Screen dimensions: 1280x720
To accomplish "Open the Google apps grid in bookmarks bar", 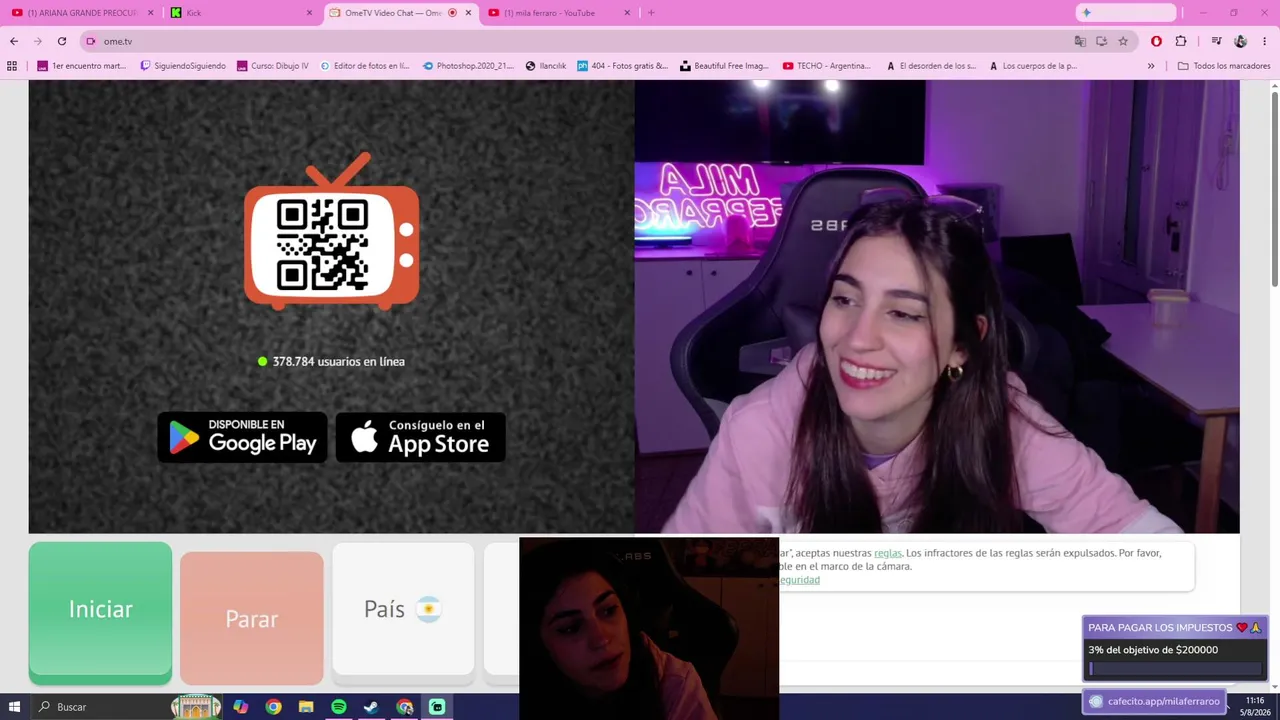I will 12,66.
